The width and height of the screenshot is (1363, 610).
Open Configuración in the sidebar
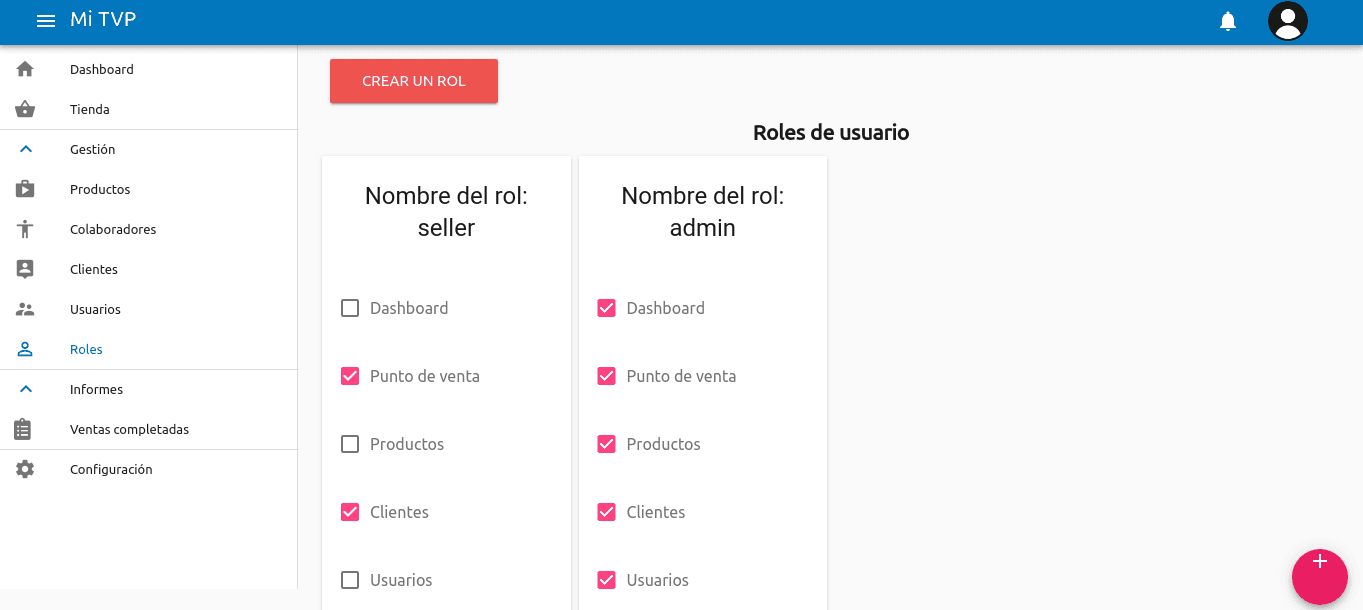pos(148,469)
